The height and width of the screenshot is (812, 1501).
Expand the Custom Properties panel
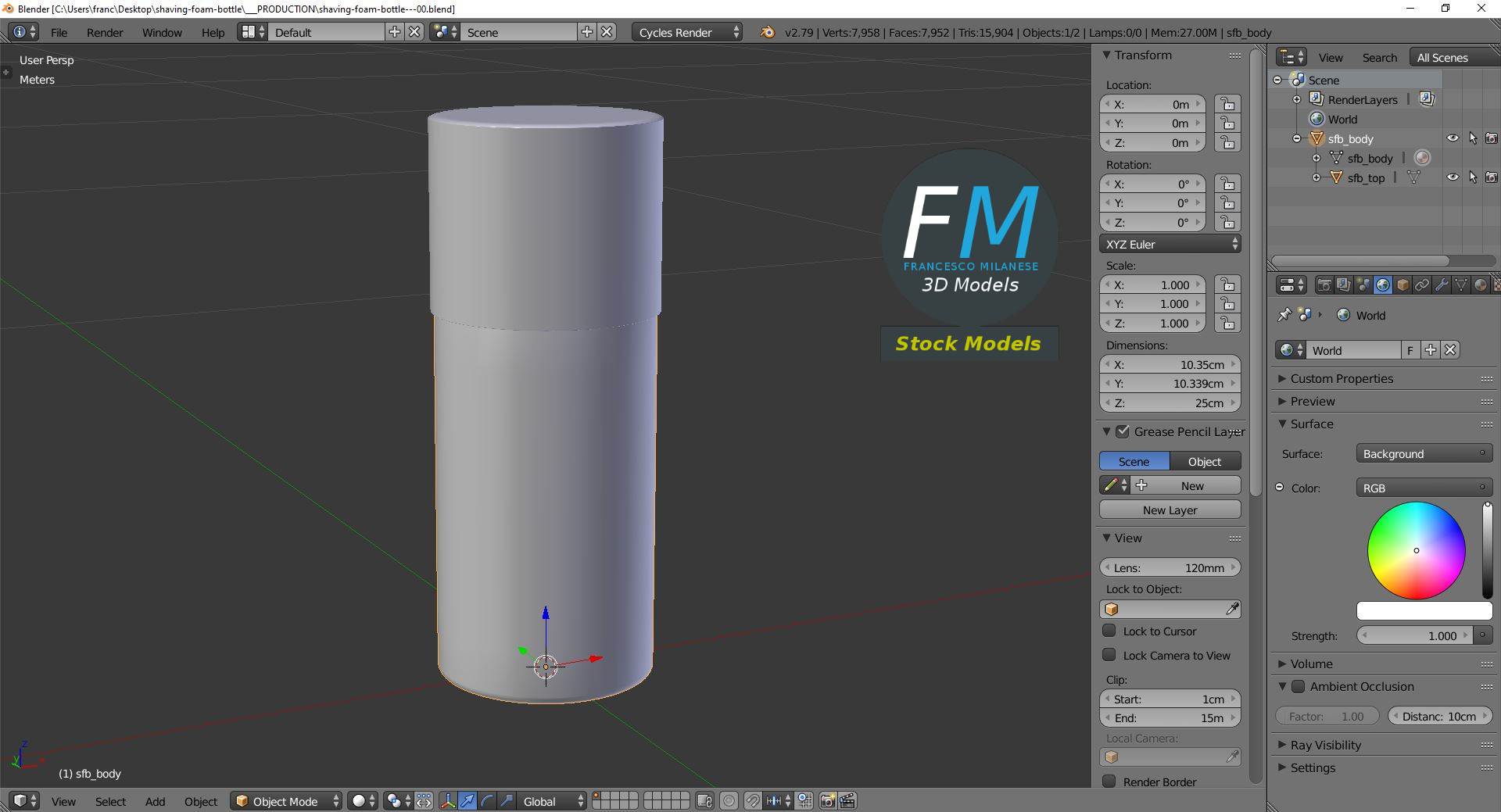[x=1342, y=378]
